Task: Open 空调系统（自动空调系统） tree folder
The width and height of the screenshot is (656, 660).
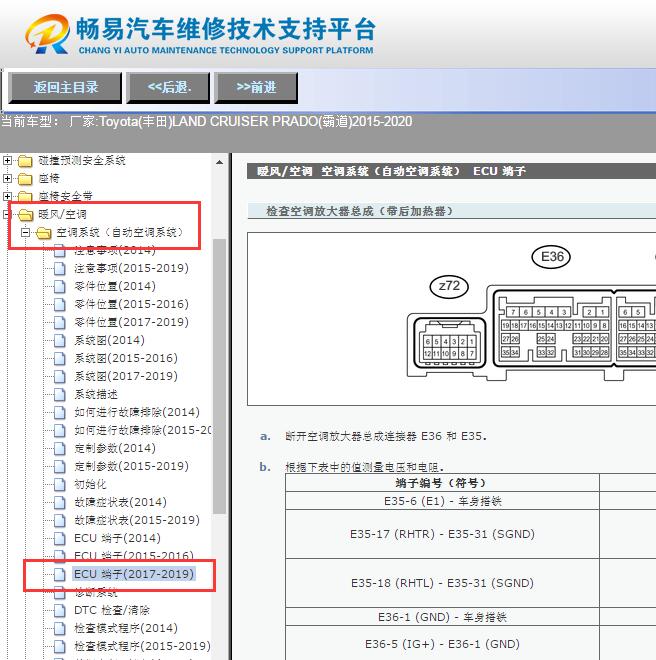Action: (x=120, y=232)
